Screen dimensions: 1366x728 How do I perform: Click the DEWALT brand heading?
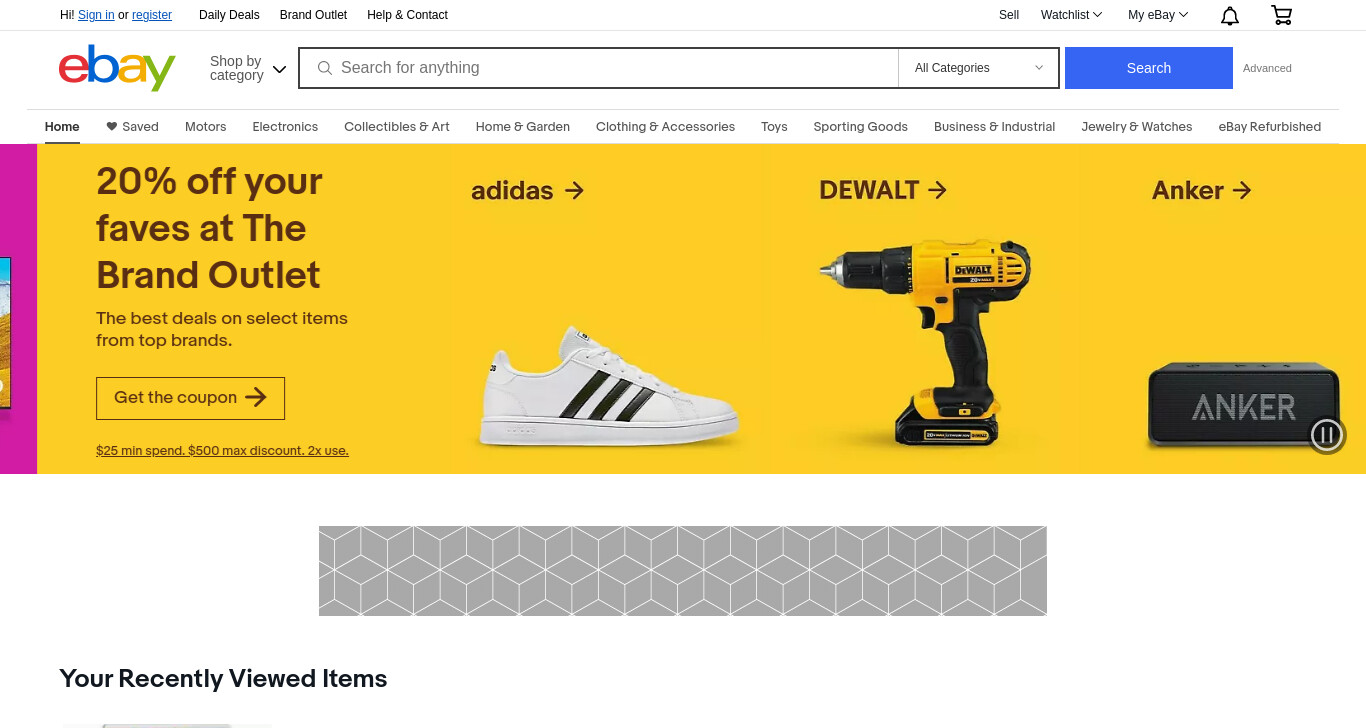click(x=868, y=190)
